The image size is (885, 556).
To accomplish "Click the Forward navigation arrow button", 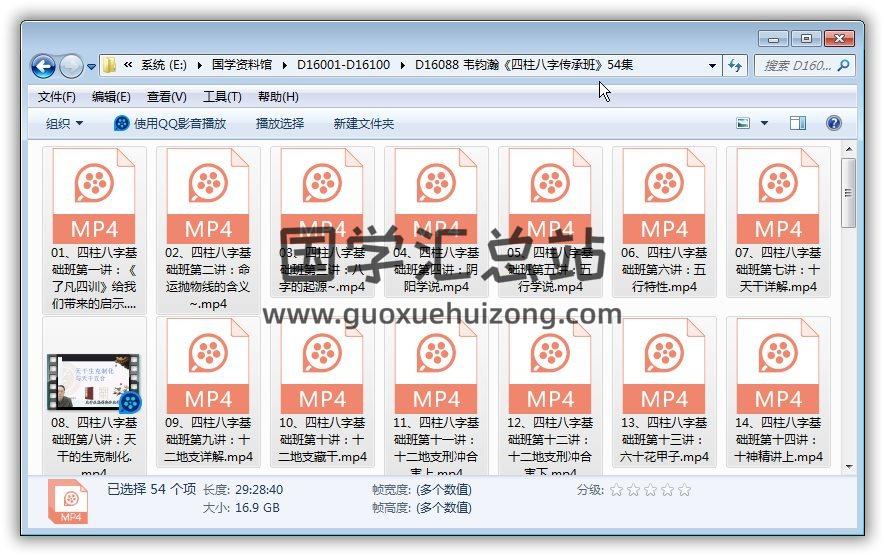I will [71, 66].
